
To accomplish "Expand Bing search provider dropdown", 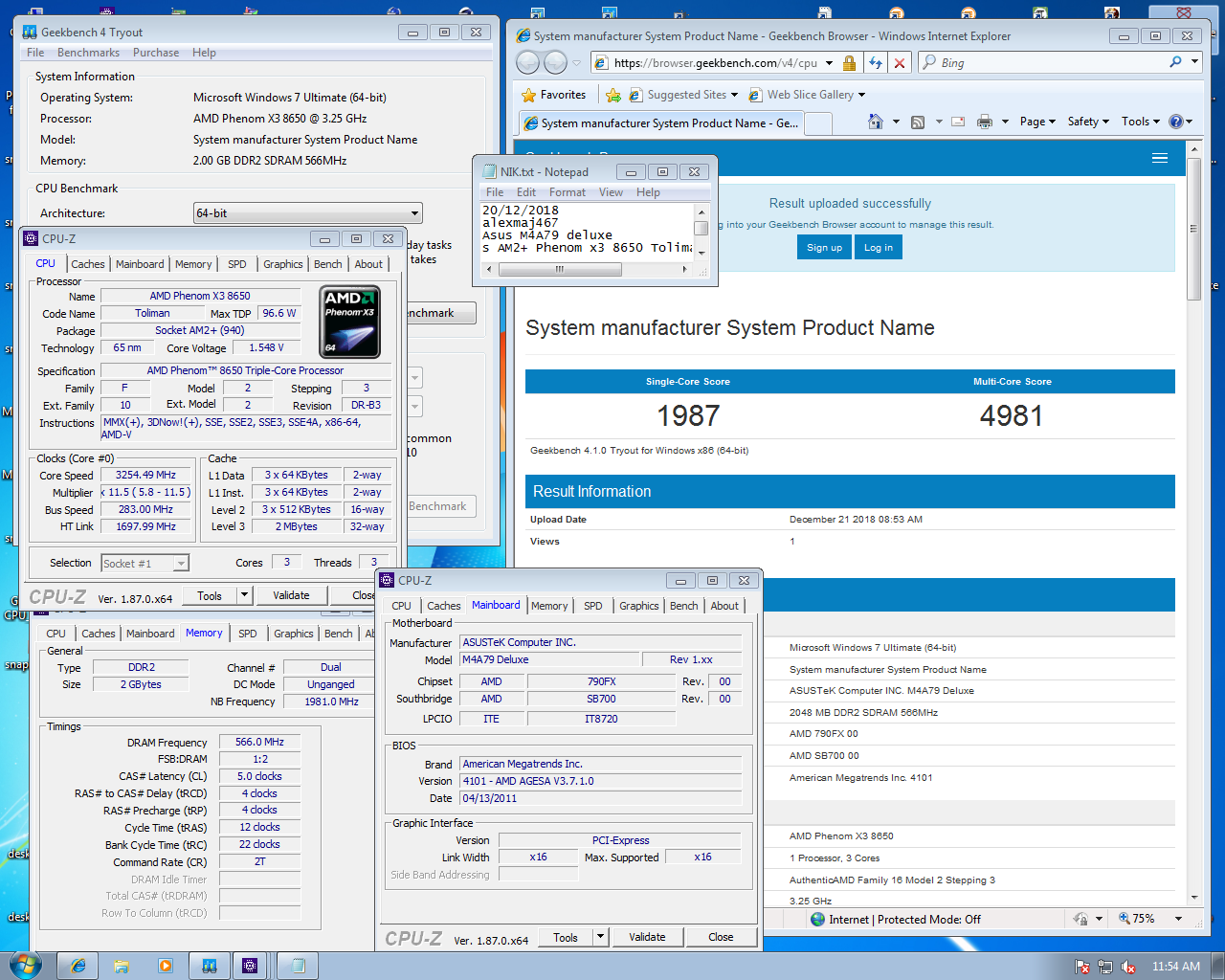I will coord(1194,62).
